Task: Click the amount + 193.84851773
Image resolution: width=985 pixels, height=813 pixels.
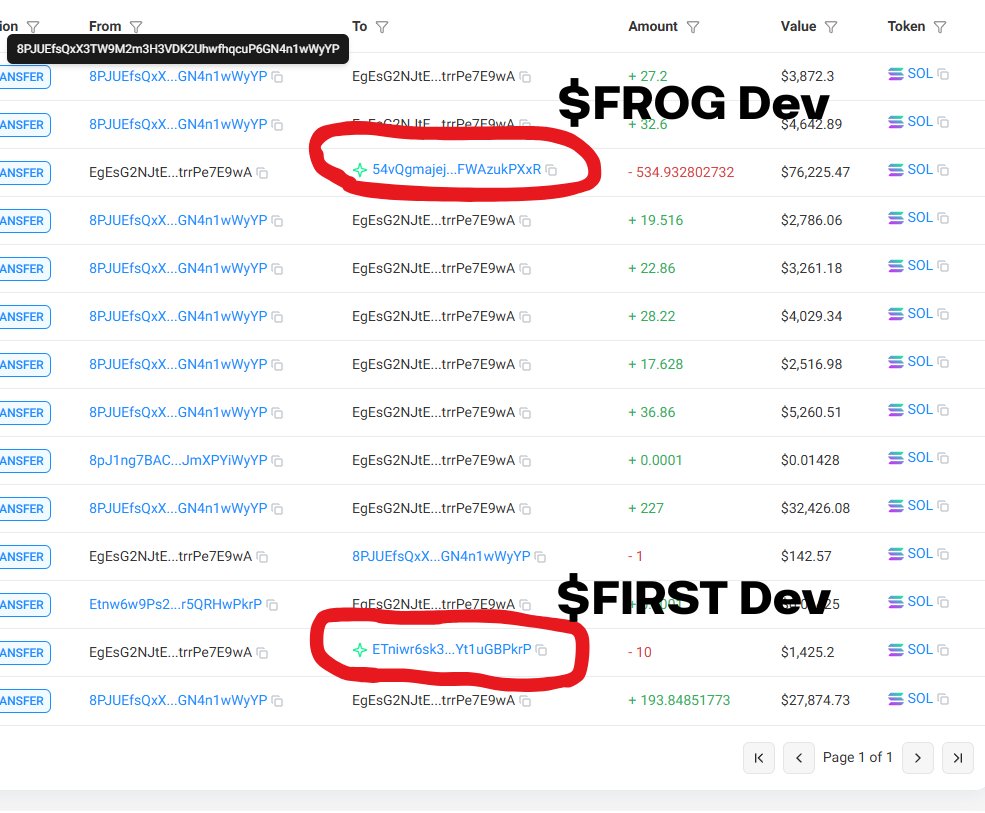Action: 679,701
